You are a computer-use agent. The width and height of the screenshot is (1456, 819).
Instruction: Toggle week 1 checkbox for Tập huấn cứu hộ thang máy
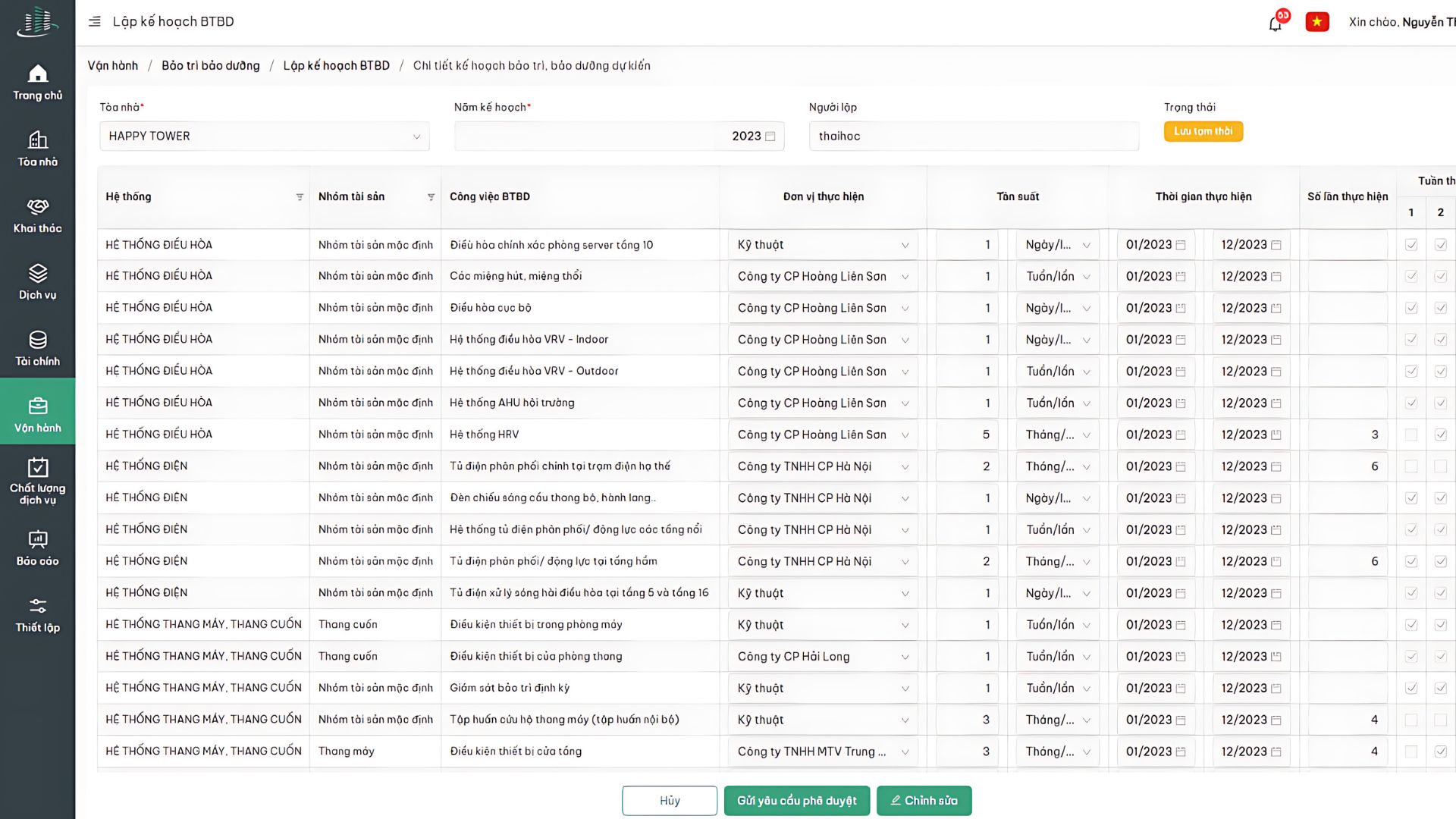pos(1411,720)
